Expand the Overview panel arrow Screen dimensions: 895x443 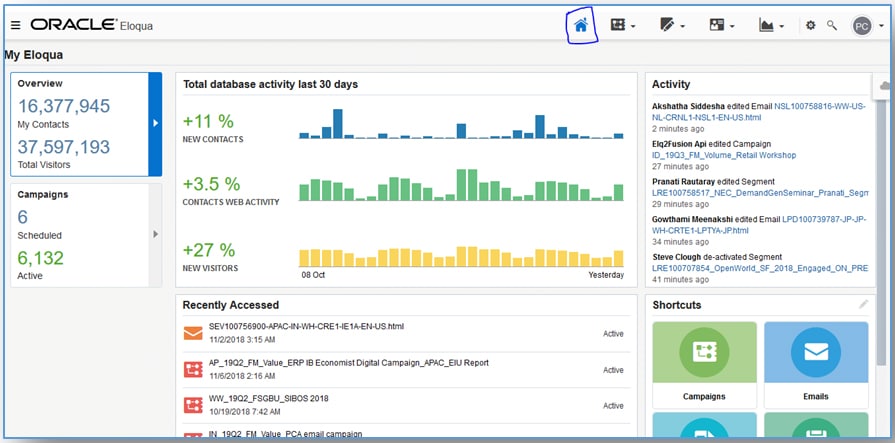[x=155, y=123]
